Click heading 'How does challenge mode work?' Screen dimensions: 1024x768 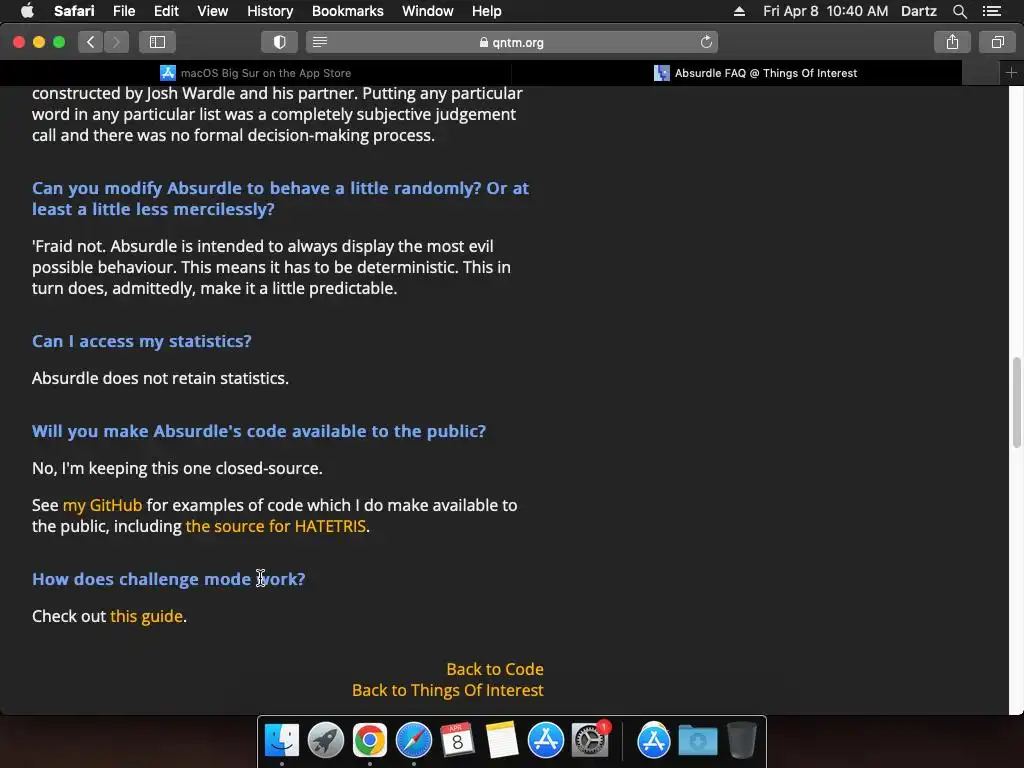coord(168,579)
